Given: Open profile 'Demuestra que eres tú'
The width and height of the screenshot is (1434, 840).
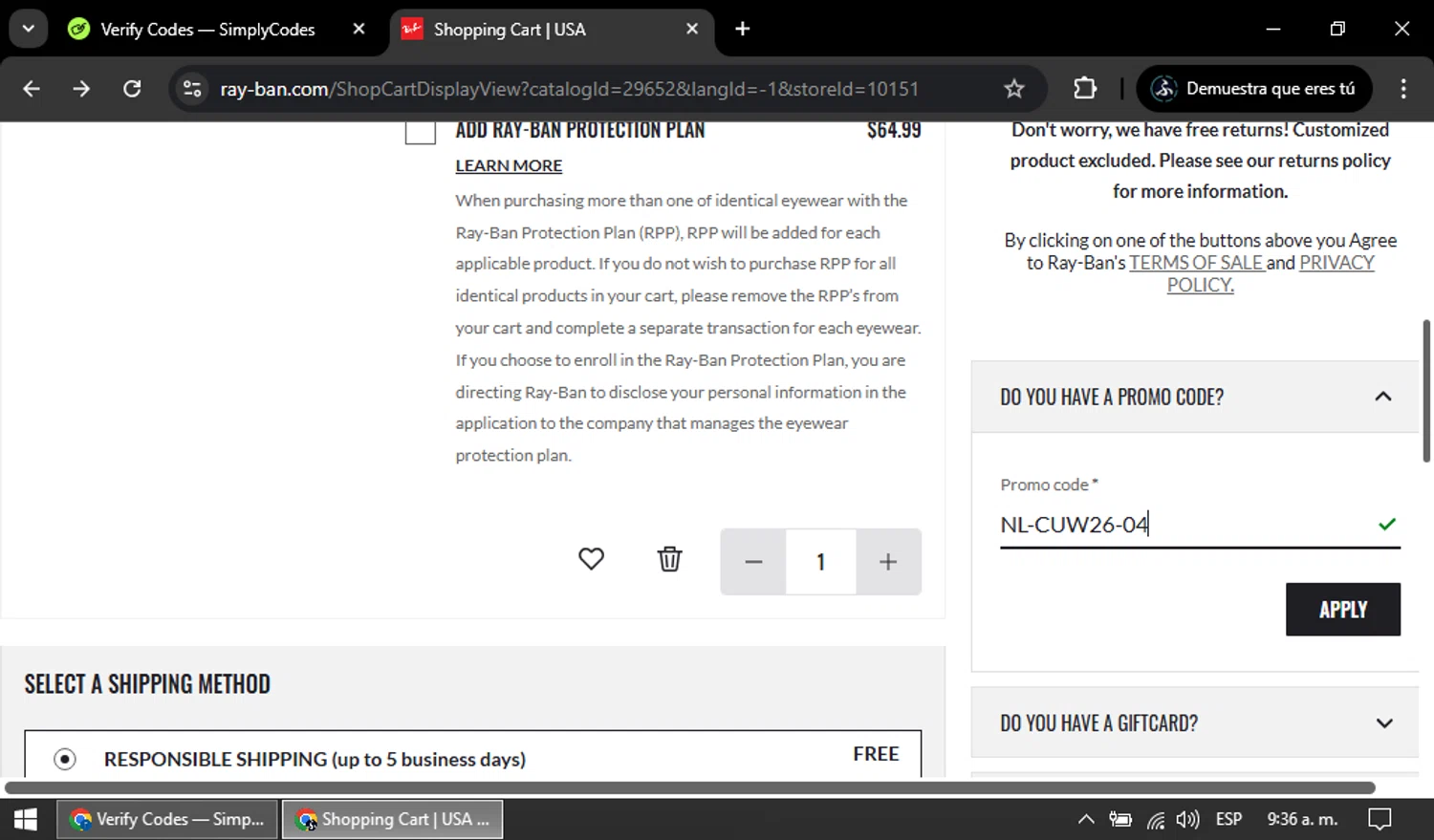Looking at the screenshot, I should pyautogui.click(x=1253, y=89).
